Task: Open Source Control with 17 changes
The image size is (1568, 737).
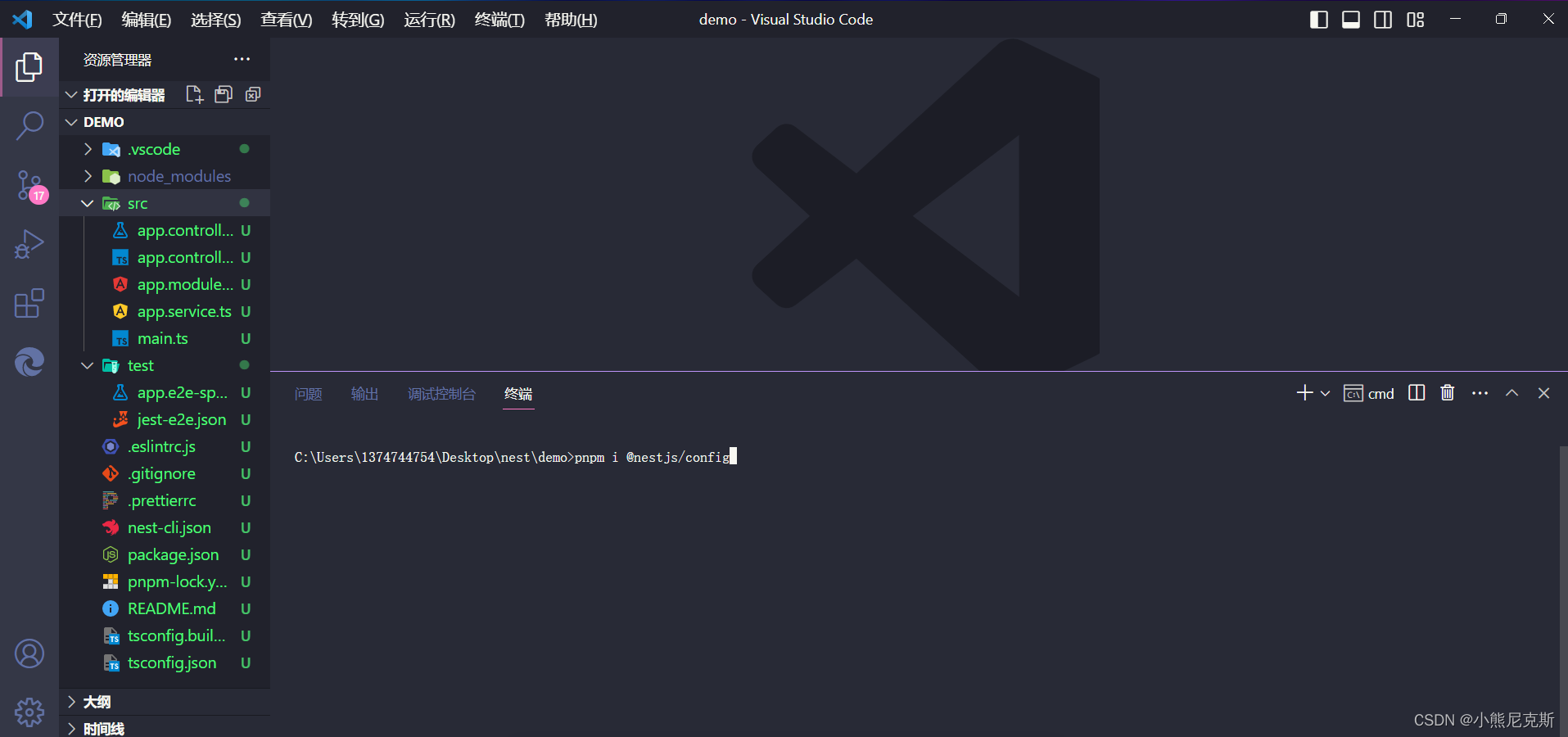Action: pos(30,186)
